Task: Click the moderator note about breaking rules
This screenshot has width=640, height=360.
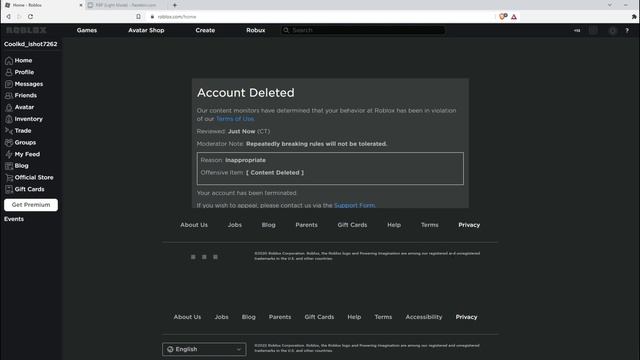Action: click(316, 144)
